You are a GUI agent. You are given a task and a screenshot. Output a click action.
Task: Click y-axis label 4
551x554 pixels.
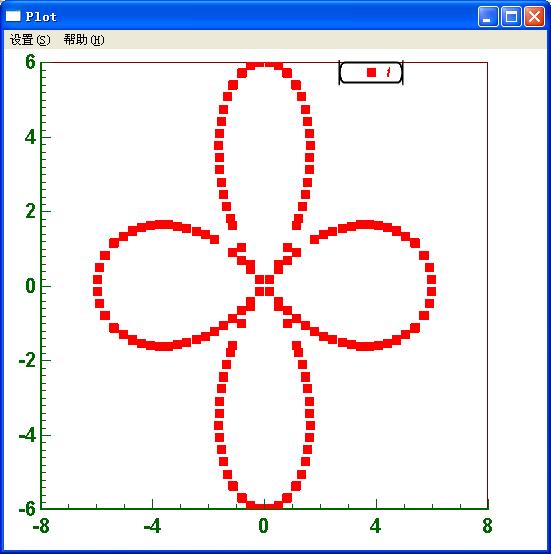[x=30, y=137]
